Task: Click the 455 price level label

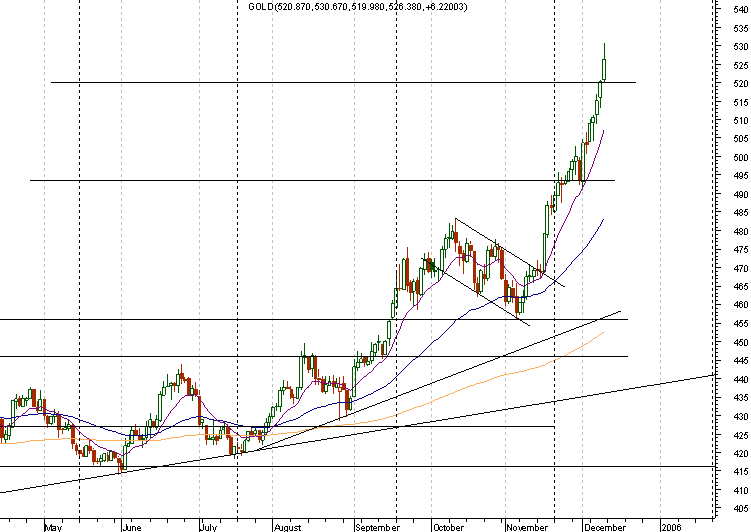Action: click(x=740, y=324)
